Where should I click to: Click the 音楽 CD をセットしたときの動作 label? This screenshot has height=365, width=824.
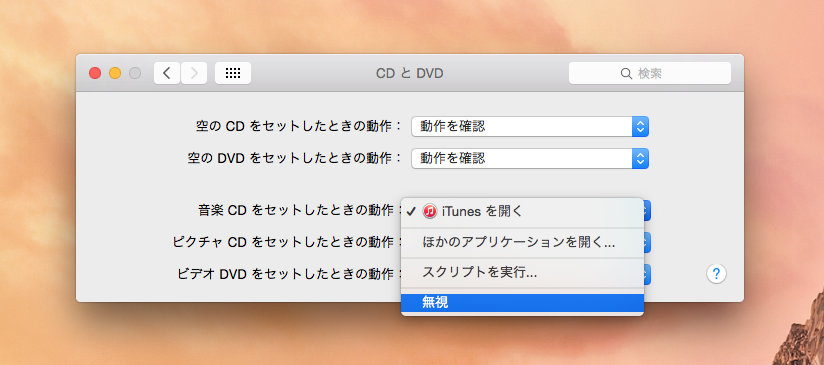point(299,211)
